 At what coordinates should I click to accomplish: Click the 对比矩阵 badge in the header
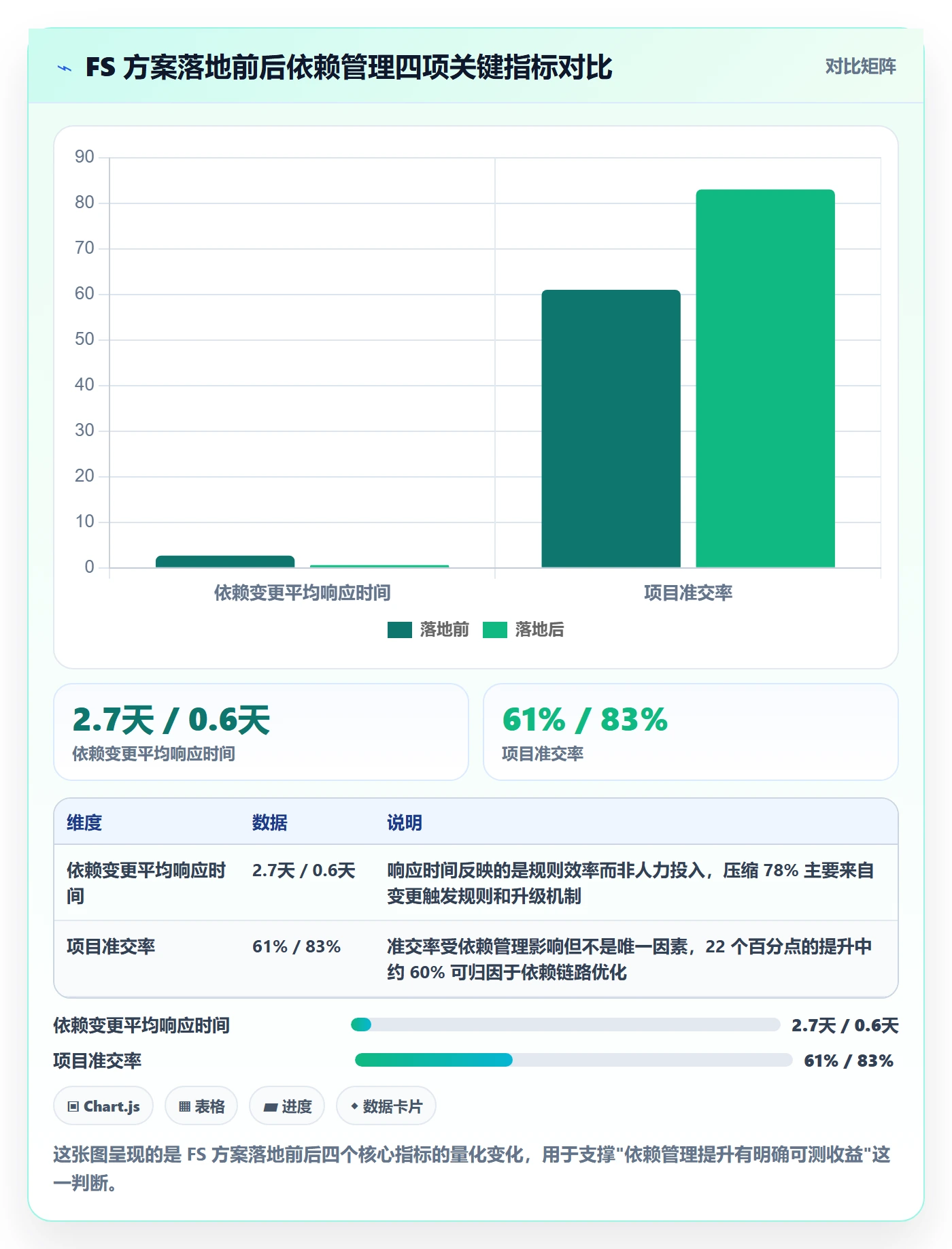point(860,67)
